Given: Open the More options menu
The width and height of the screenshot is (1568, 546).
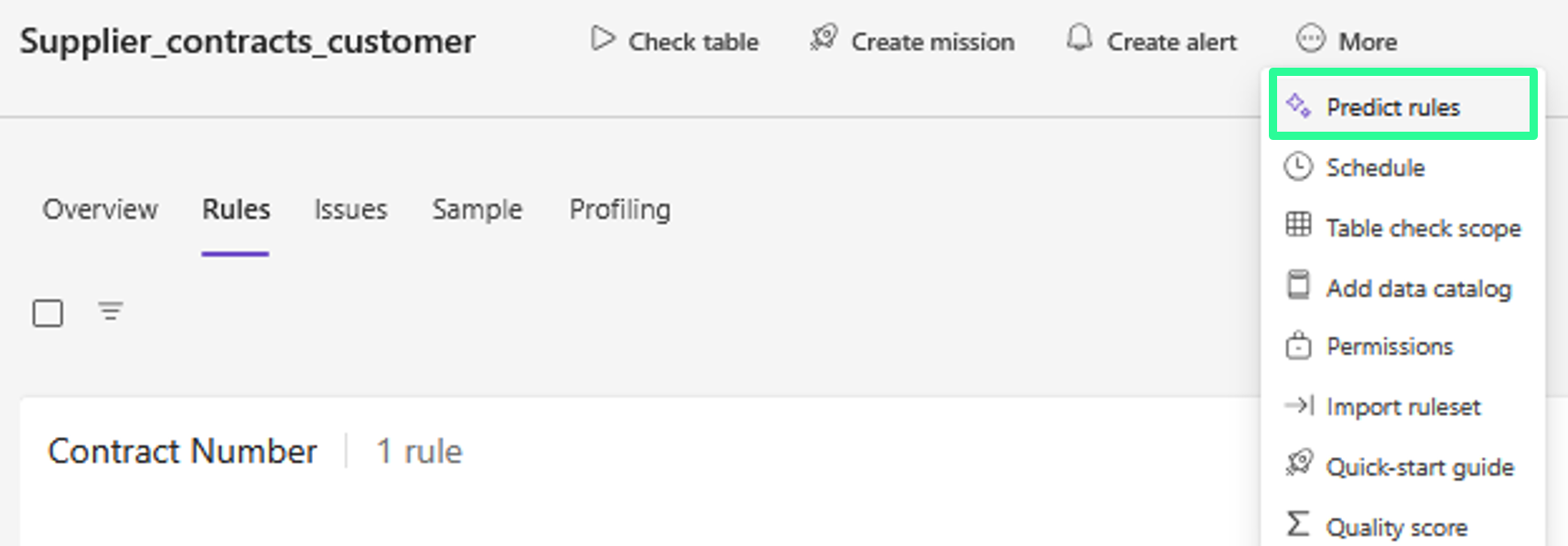Looking at the screenshot, I should pyautogui.click(x=1347, y=40).
